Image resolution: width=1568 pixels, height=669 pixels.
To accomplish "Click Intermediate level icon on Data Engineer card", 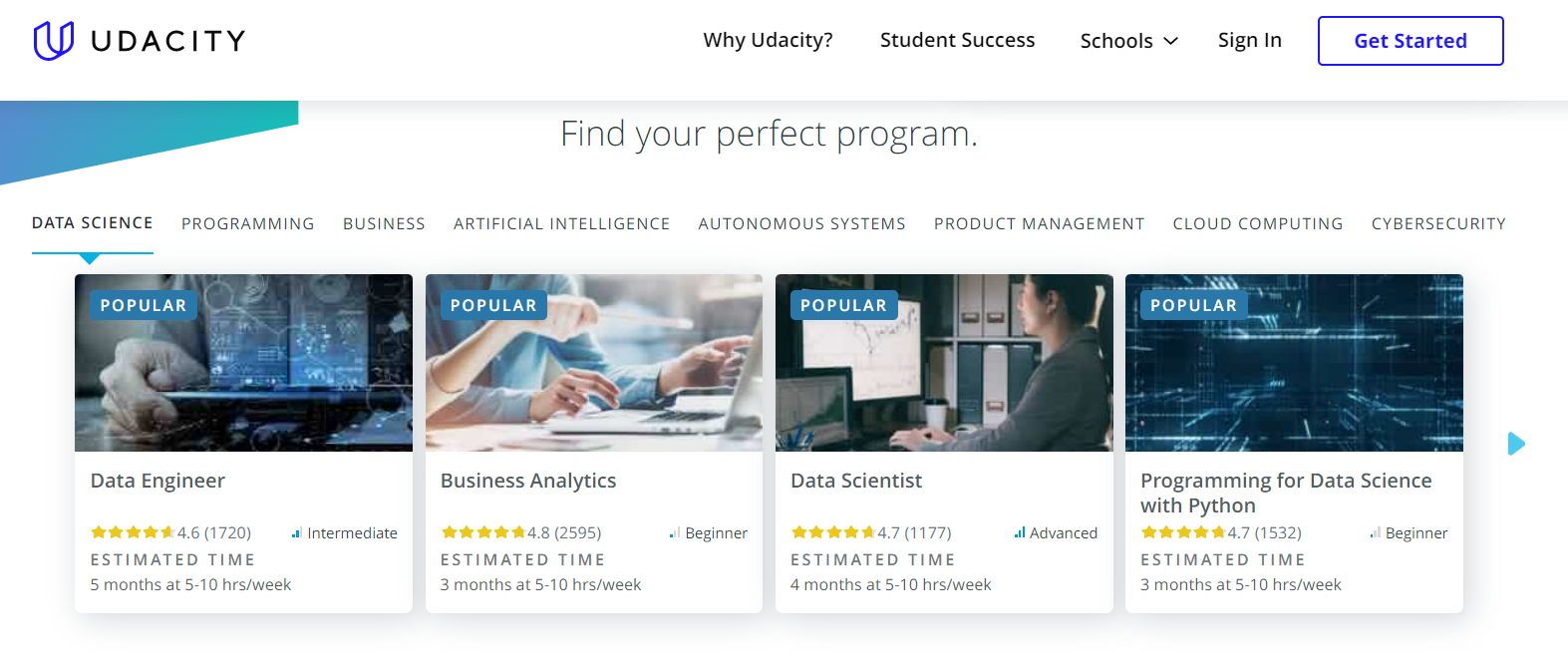I will 296,533.
